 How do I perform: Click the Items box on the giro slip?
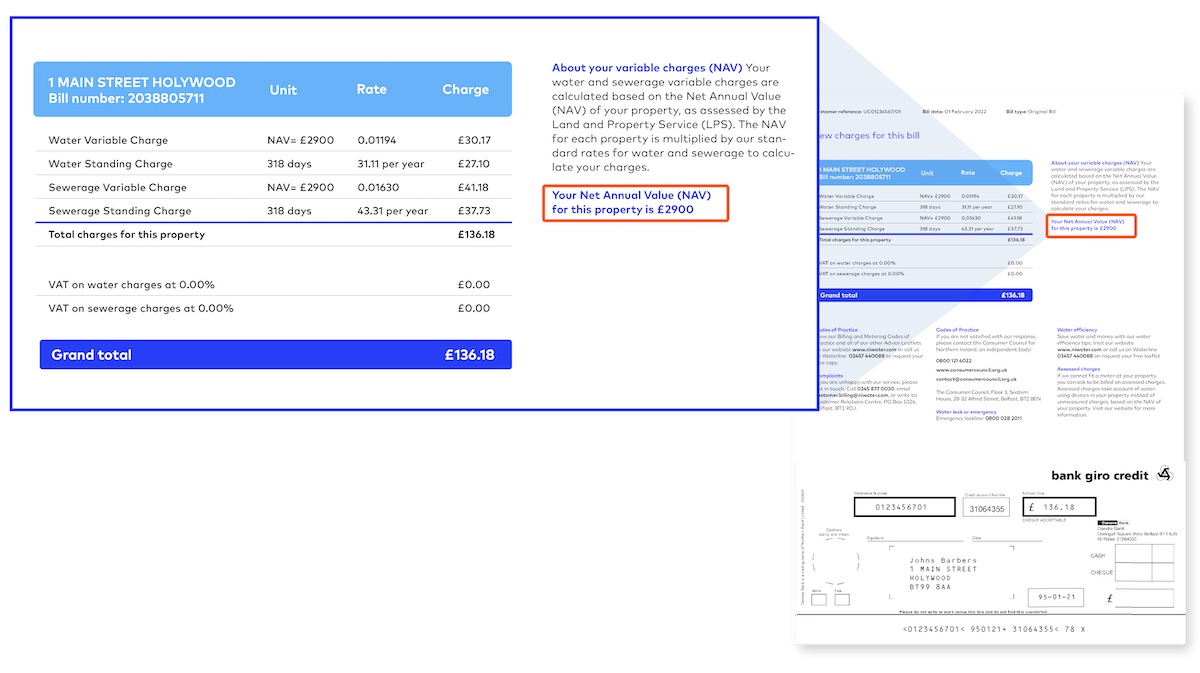click(x=817, y=600)
